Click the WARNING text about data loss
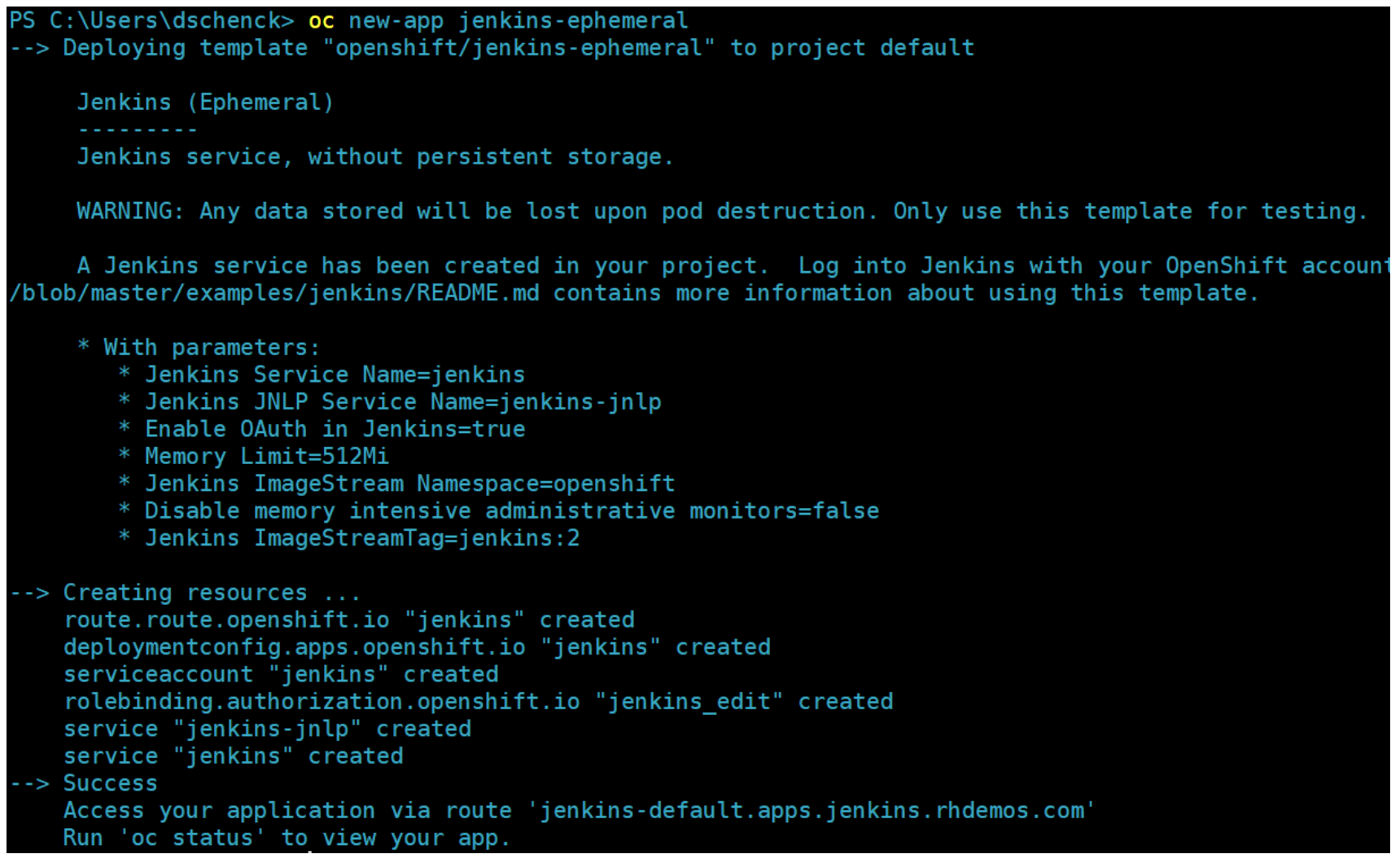The height and width of the screenshot is (863, 1400). pos(721,212)
